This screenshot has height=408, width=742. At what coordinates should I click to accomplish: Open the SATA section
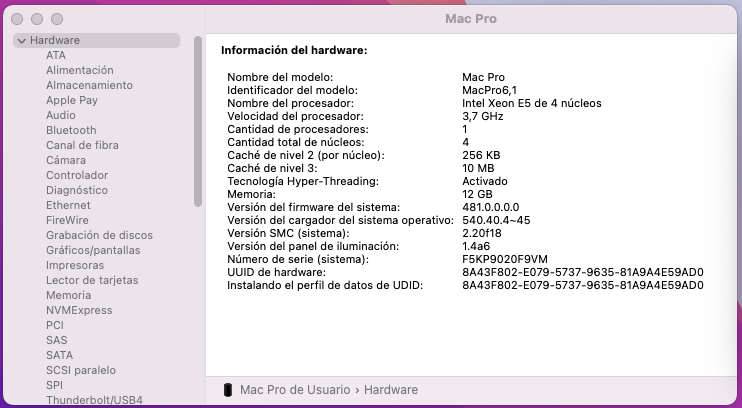(x=60, y=355)
